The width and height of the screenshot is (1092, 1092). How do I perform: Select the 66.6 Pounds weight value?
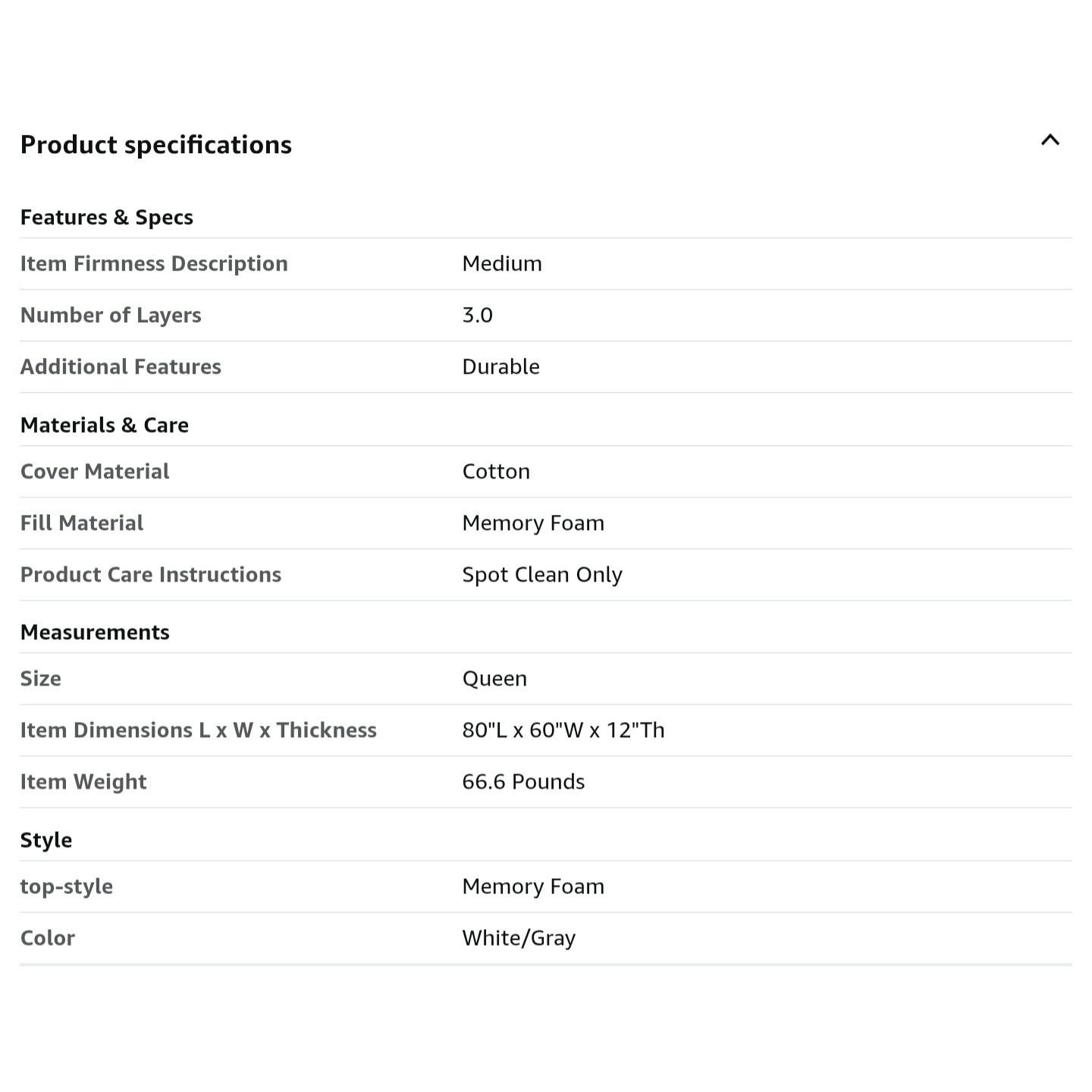coord(523,782)
